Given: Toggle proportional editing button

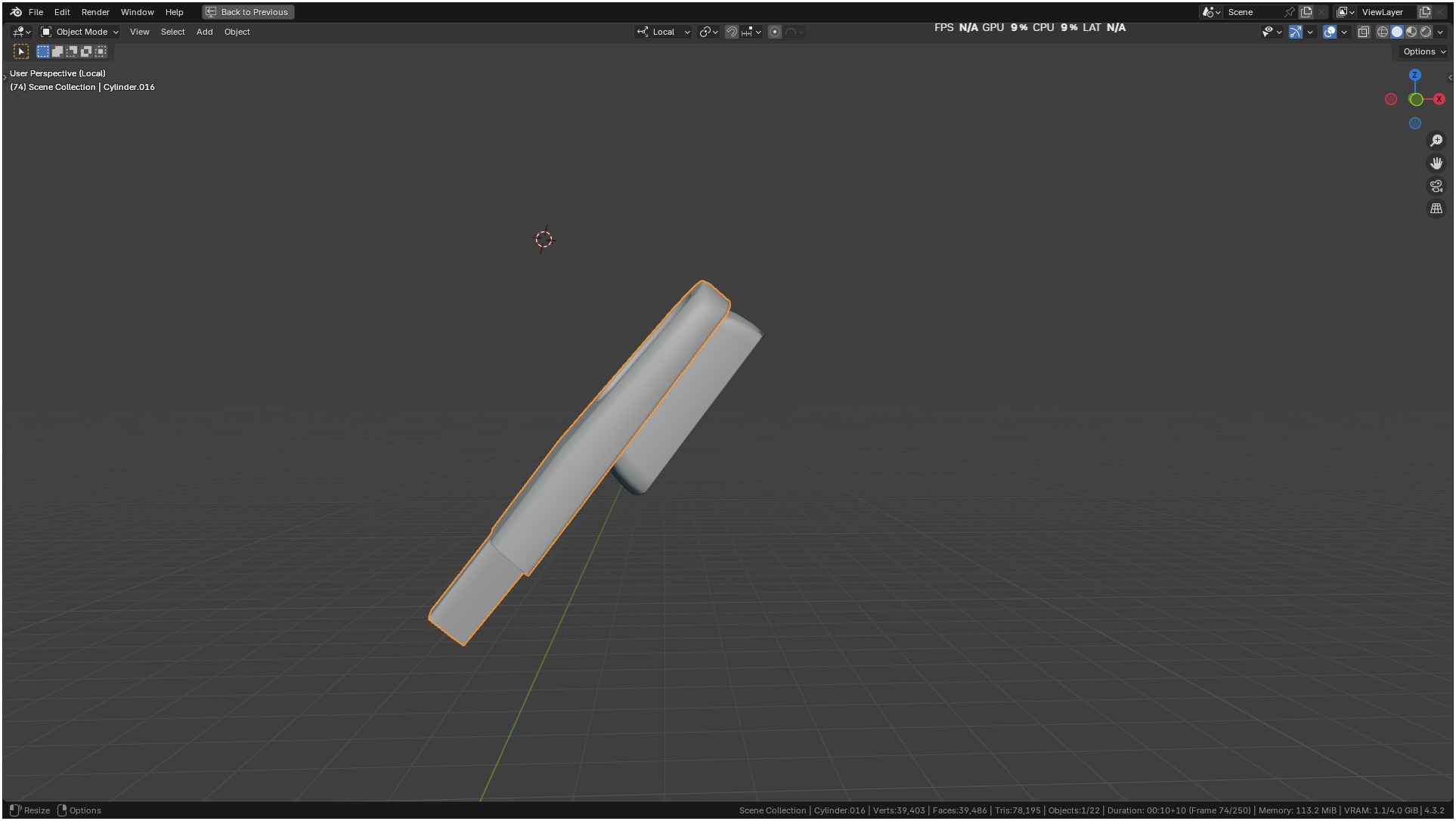Looking at the screenshot, I should 775,32.
